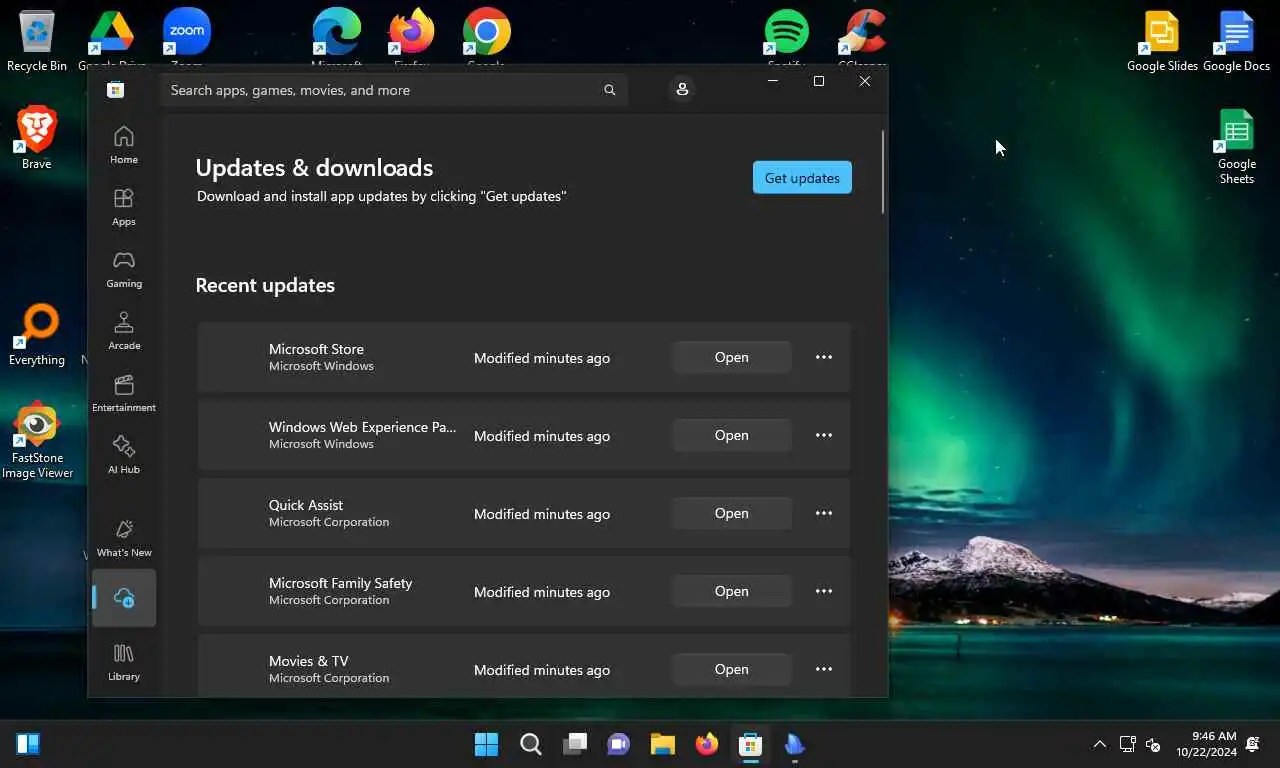Open the user account profile icon

682,89
